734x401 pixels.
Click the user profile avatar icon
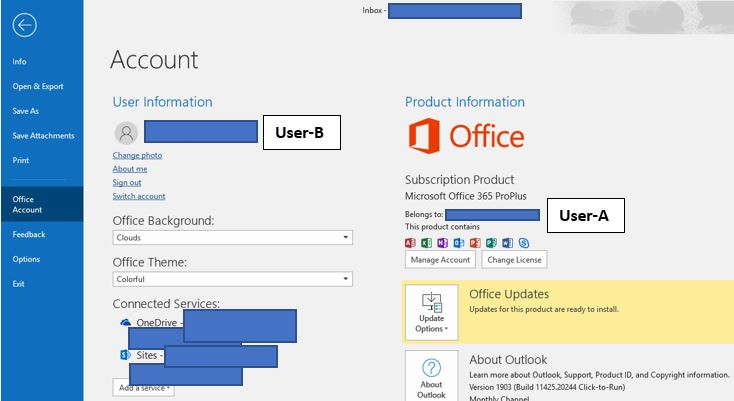pyautogui.click(x=126, y=133)
